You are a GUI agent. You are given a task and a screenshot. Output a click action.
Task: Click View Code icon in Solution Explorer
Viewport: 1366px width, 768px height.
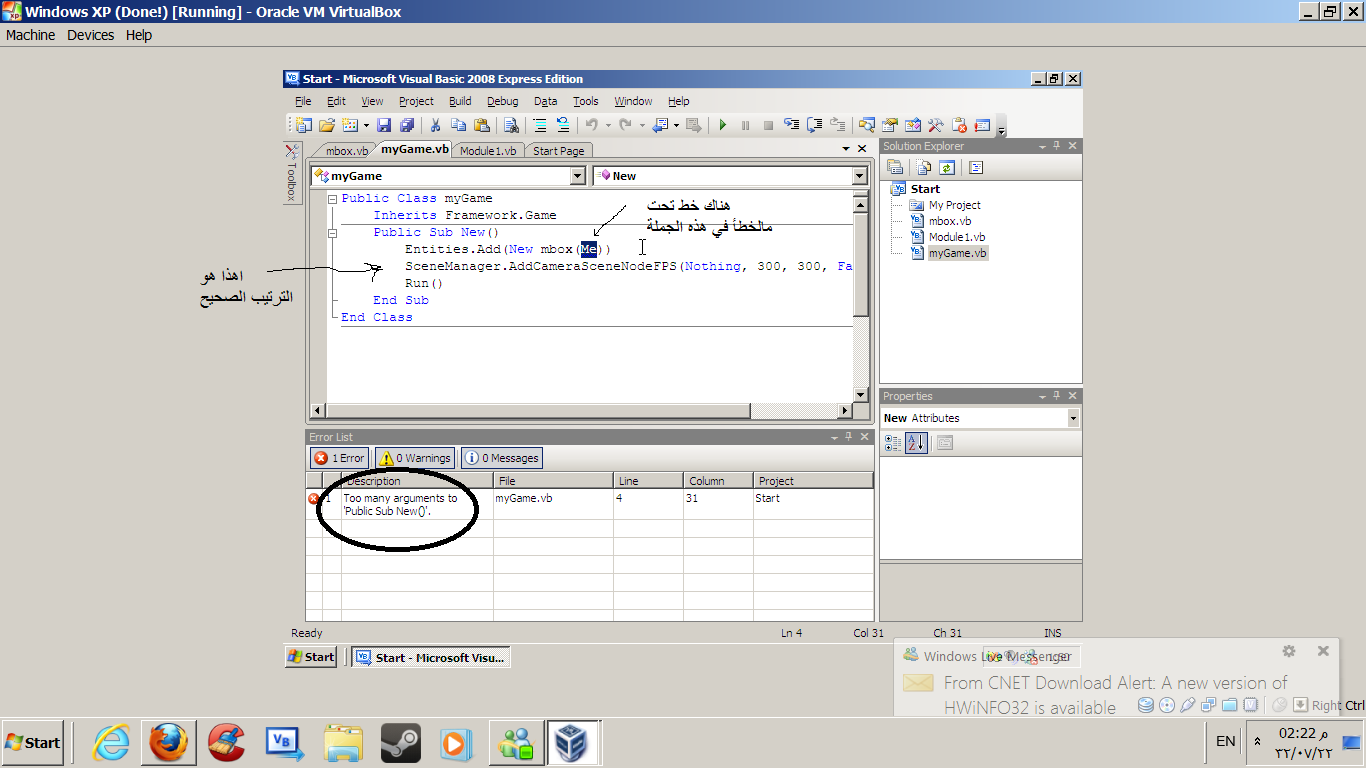(976, 168)
